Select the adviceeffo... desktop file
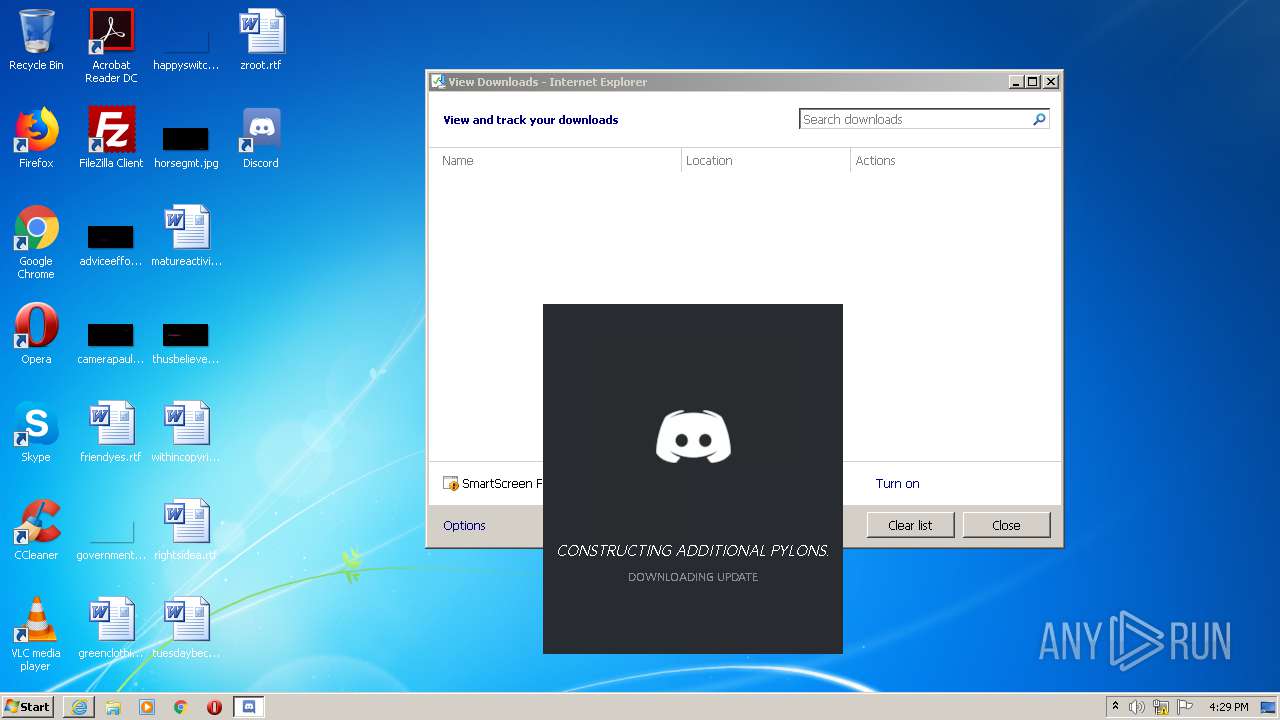The width and height of the screenshot is (1280, 720). pos(111,245)
